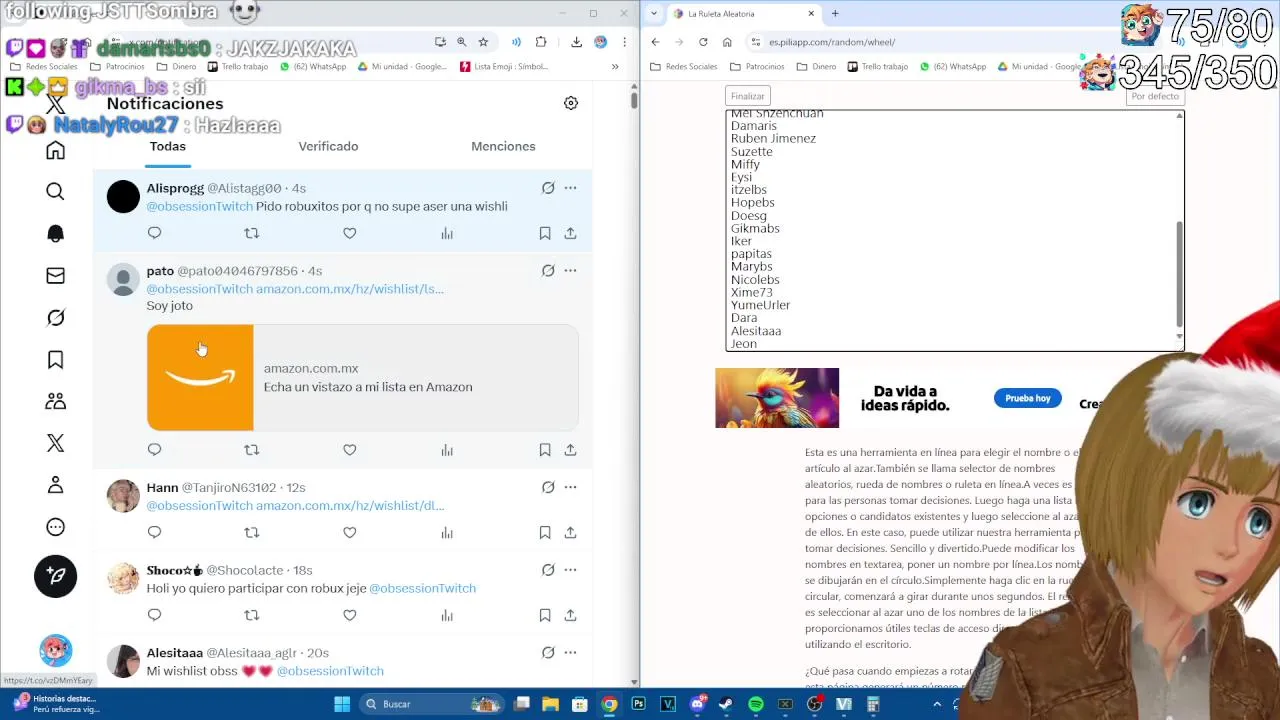This screenshot has height=720, width=1280.
Task: Open Premium X logo in sidebar
Action: (55, 443)
